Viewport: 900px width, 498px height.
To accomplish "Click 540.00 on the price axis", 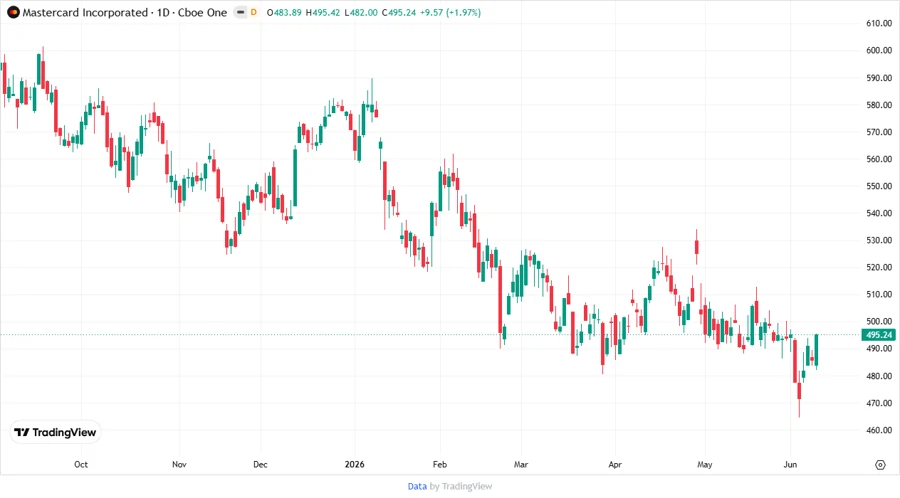I will pos(879,213).
